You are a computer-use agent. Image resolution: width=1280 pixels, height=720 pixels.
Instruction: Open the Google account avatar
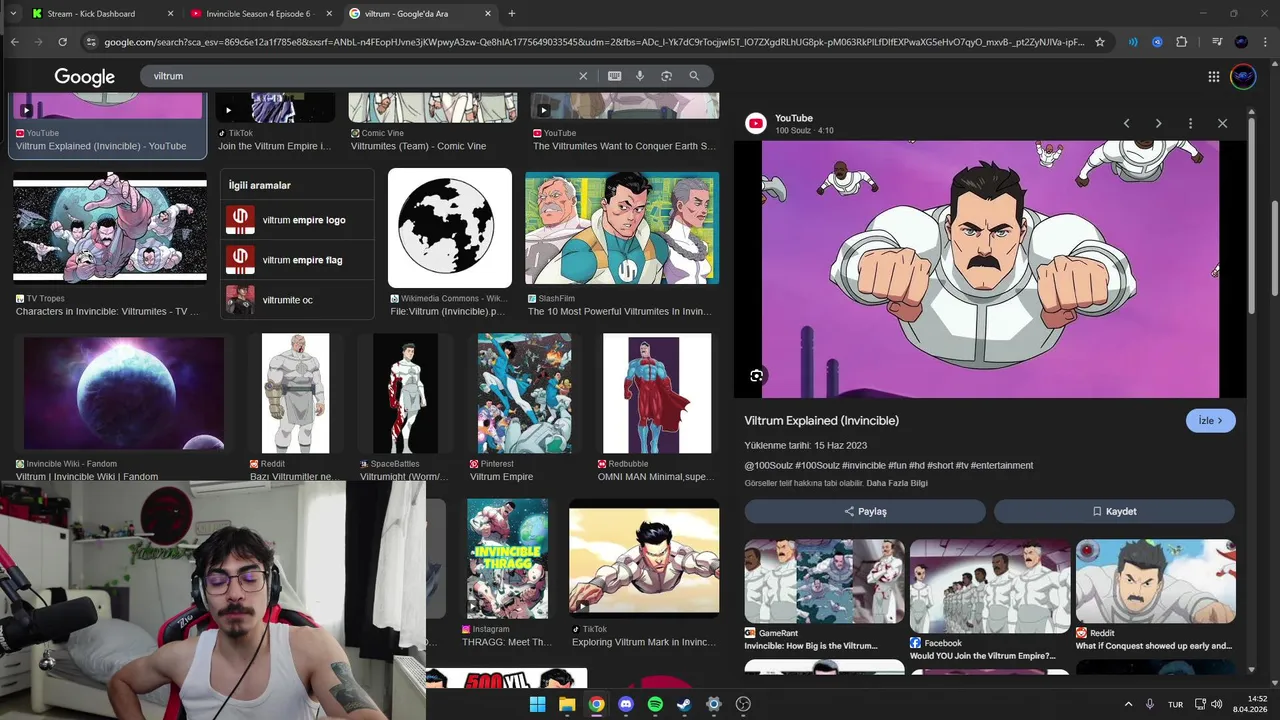coord(1243,77)
